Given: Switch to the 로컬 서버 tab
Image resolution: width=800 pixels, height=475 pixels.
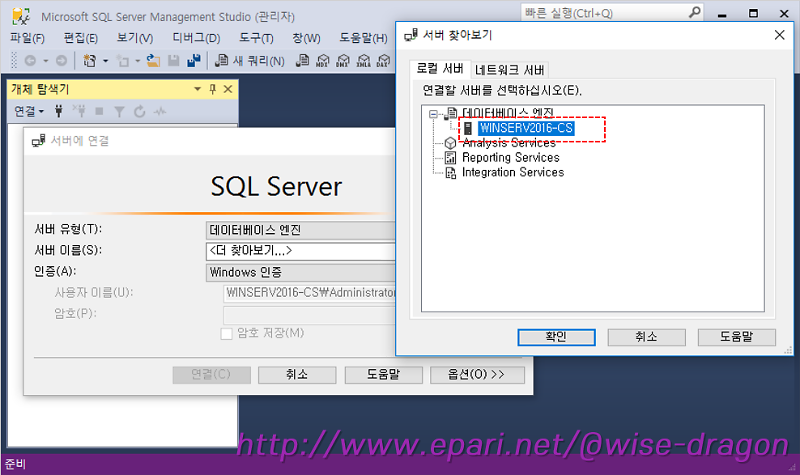Looking at the screenshot, I should coord(440,68).
